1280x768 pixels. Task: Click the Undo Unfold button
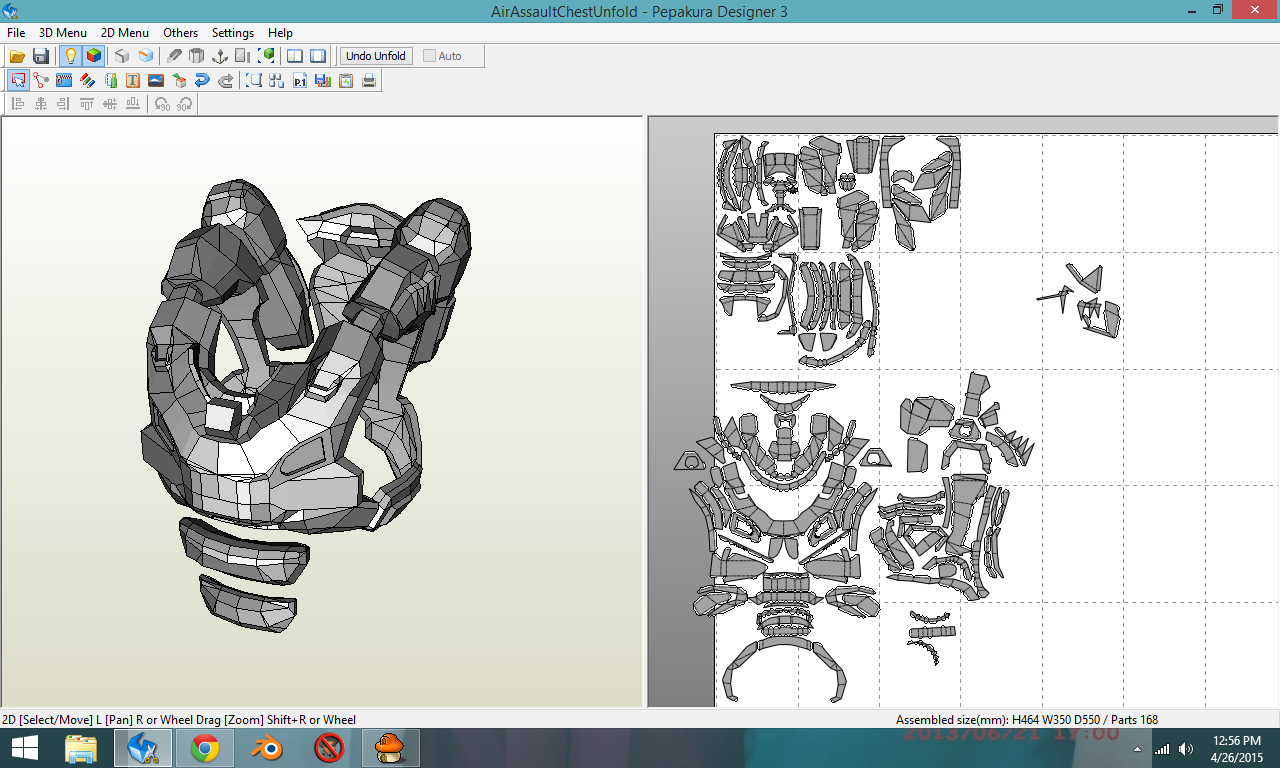click(x=376, y=56)
